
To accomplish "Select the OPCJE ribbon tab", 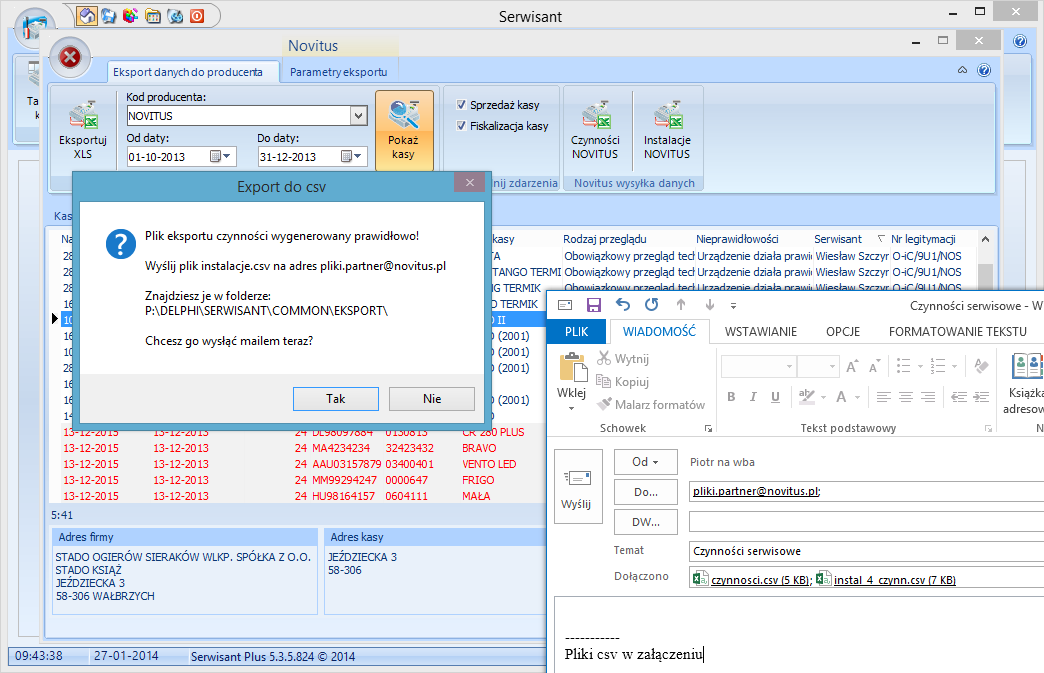I will 843,332.
